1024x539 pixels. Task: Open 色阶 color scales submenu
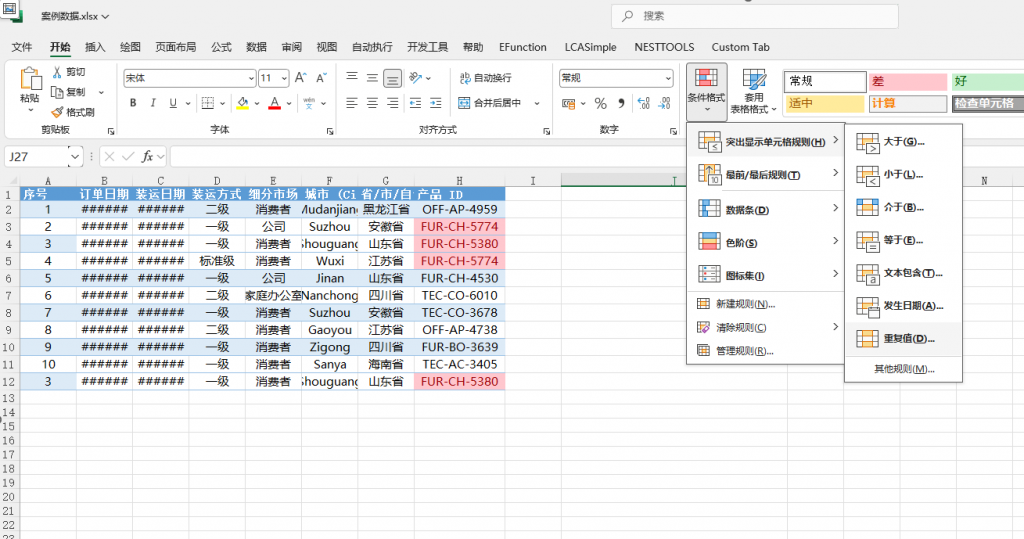[766, 242]
